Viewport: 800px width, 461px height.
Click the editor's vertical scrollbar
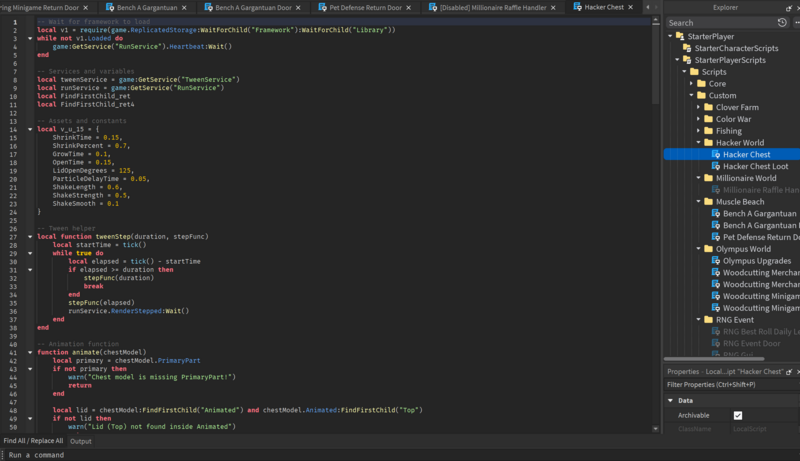[656, 60]
